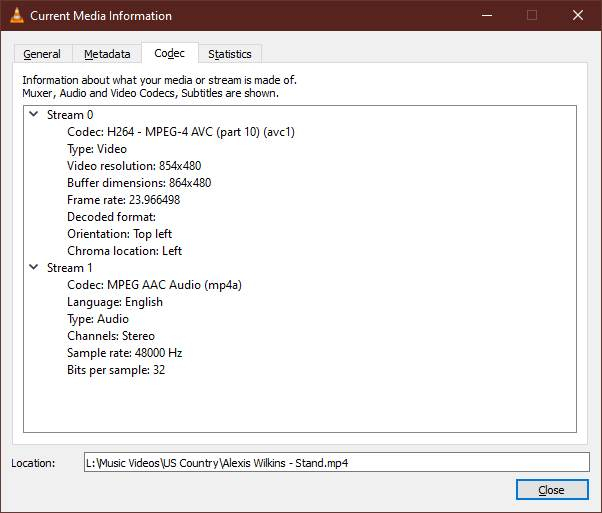
Task: Select the Buffer dimensions 864x480 row
Action: pos(139,183)
